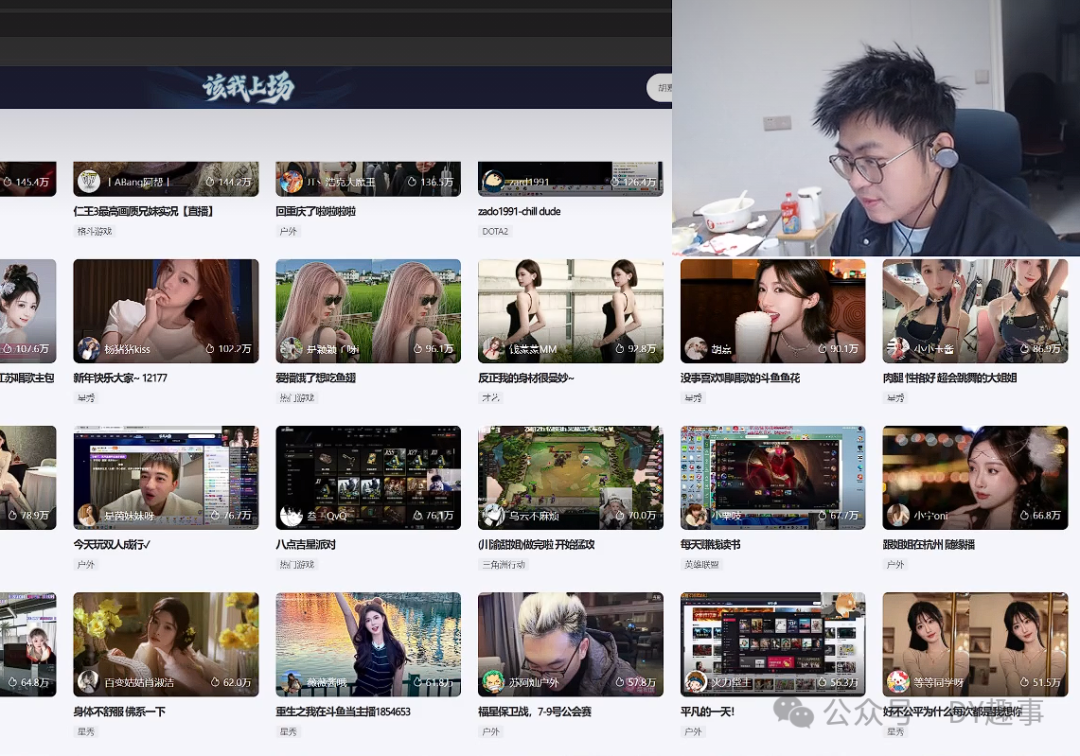The width and height of the screenshot is (1080, 756).
Task: Click the 回重庆了啦啦啦啦 title text
Action: tap(316, 211)
